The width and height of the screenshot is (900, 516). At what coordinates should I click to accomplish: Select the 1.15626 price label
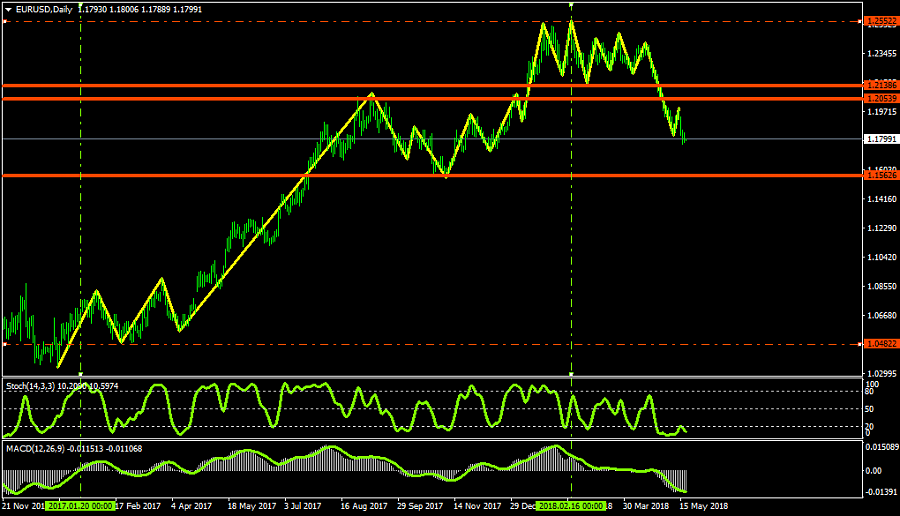882,175
